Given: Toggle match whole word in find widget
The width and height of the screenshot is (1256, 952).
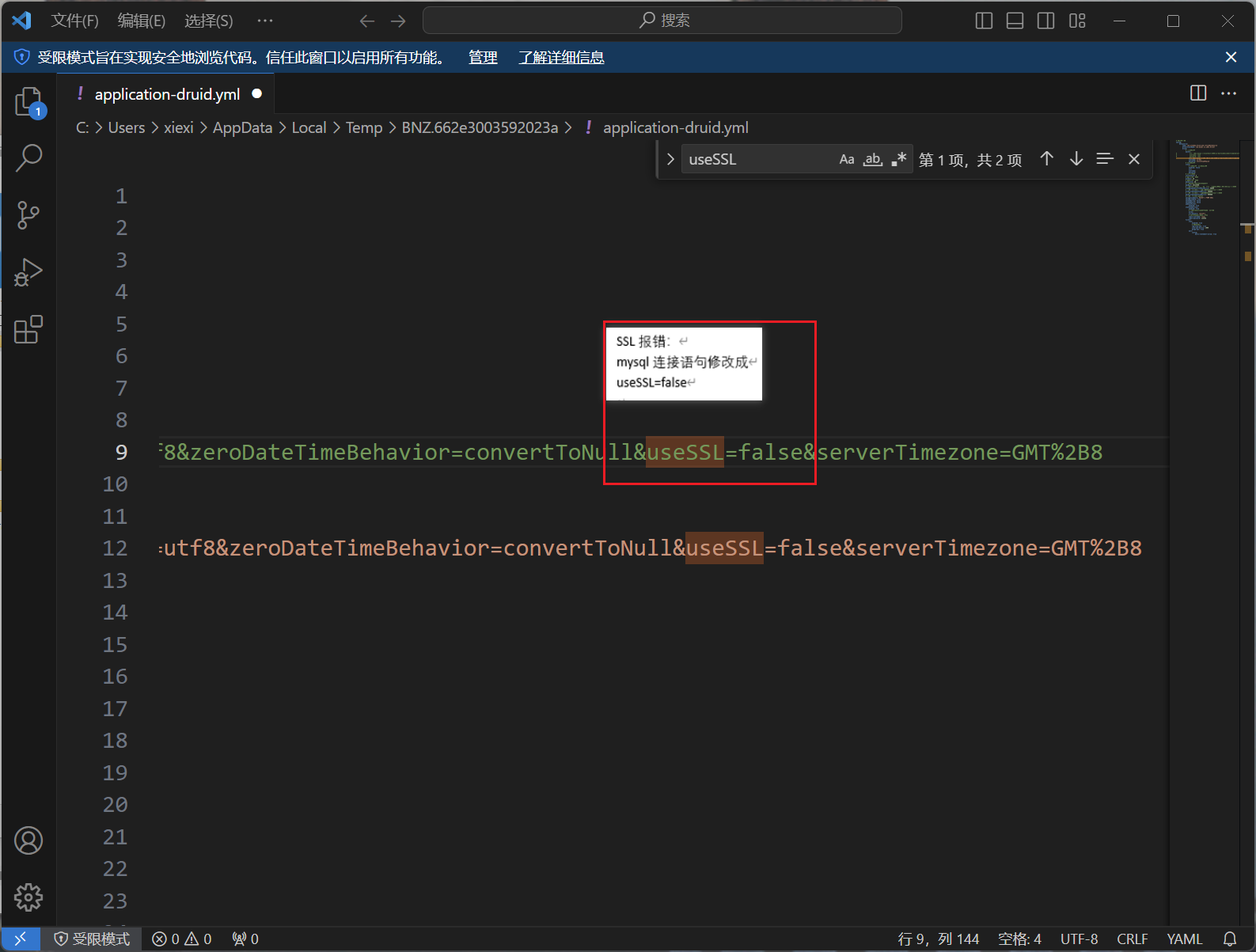Looking at the screenshot, I should point(873,159).
